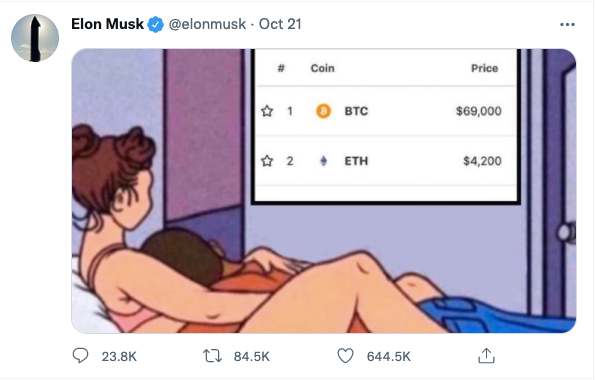This screenshot has width=595, height=380.
Task: Click the Elon Musk display name
Action: click(x=107, y=24)
